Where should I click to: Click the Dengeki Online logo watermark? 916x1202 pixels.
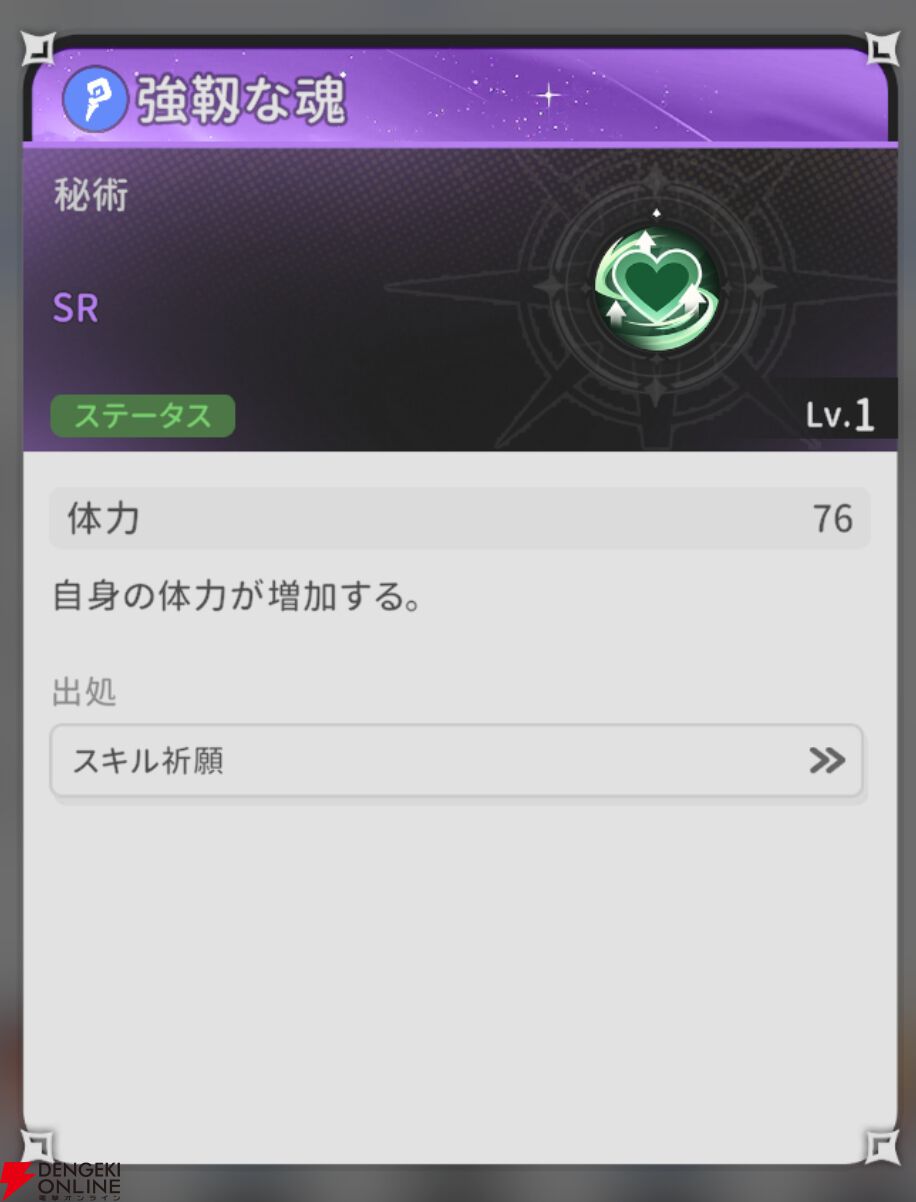pos(61,1180)
